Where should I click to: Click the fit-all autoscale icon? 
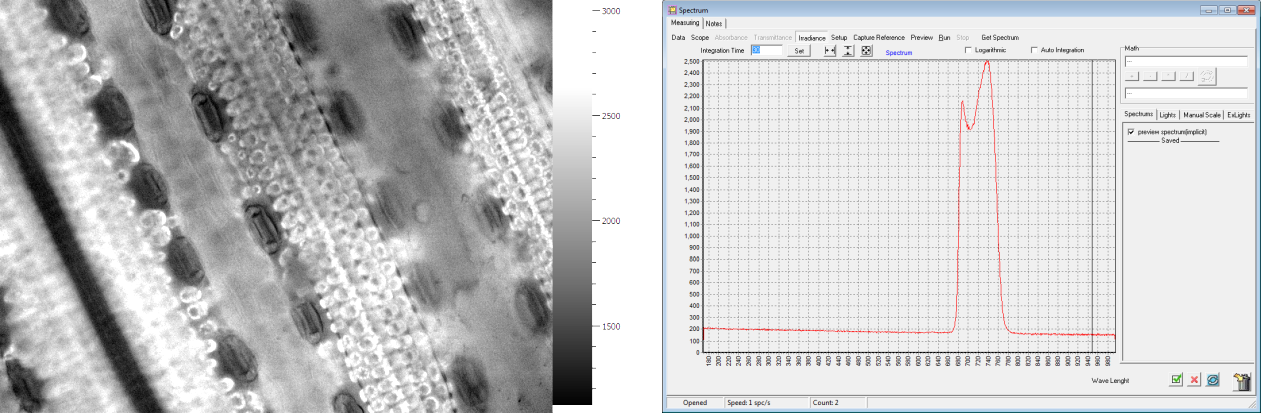866,50
